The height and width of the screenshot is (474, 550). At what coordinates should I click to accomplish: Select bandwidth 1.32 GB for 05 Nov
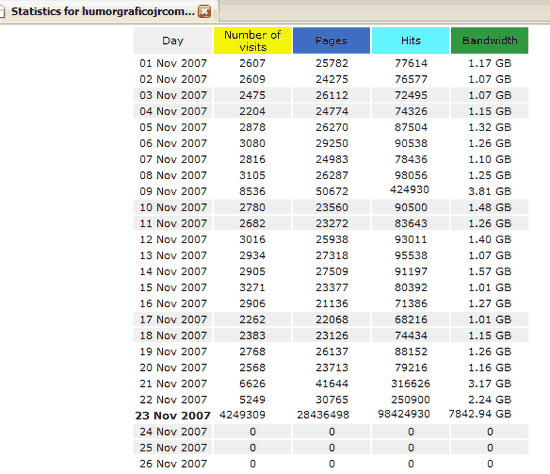coord(490,127)
